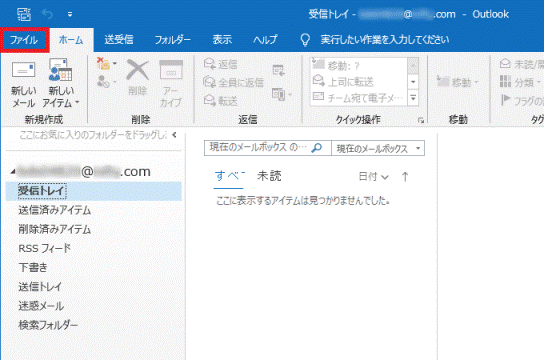Click the 削除 delete button

point(138,78)
